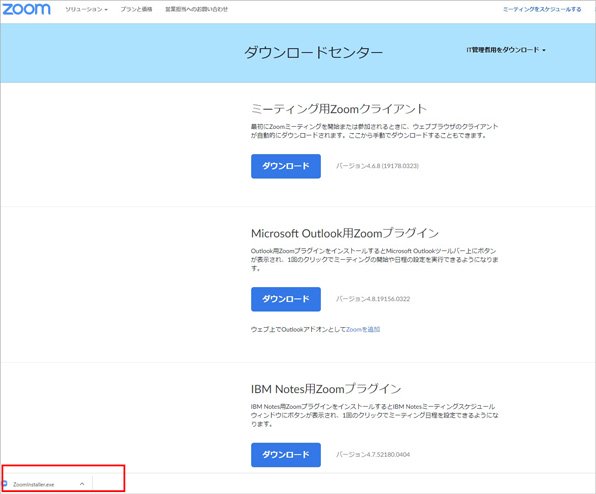Click the IBM Notes用Zoomプラグイン heading
Screen dimensions: 596x494
click(326, 389)
